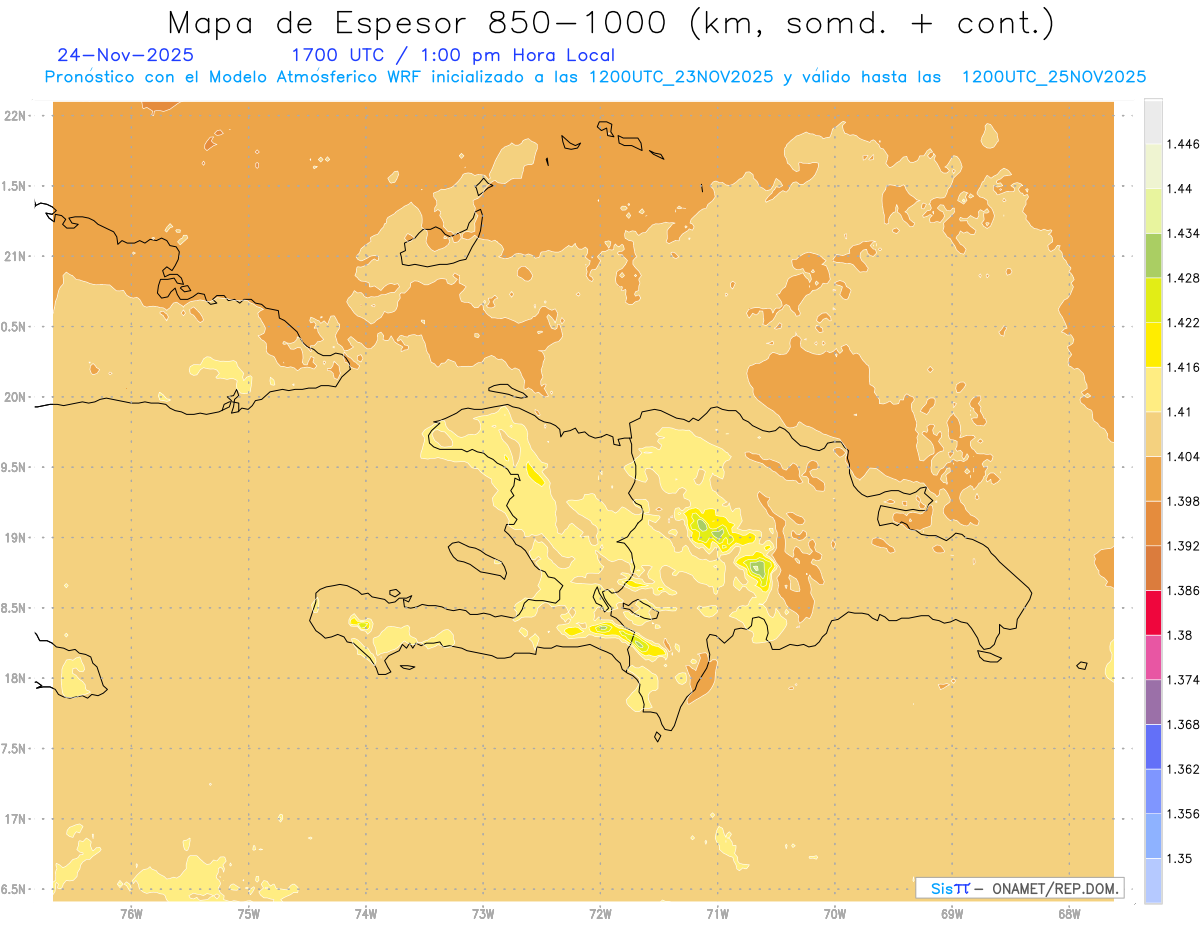Select the green legend swatch below 1.434
Screen dimensions: 1200x927
tap(1153, 255)
